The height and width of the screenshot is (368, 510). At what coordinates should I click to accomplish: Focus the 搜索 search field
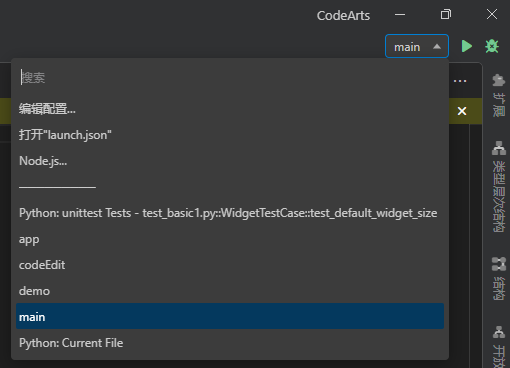click(230, 77)
